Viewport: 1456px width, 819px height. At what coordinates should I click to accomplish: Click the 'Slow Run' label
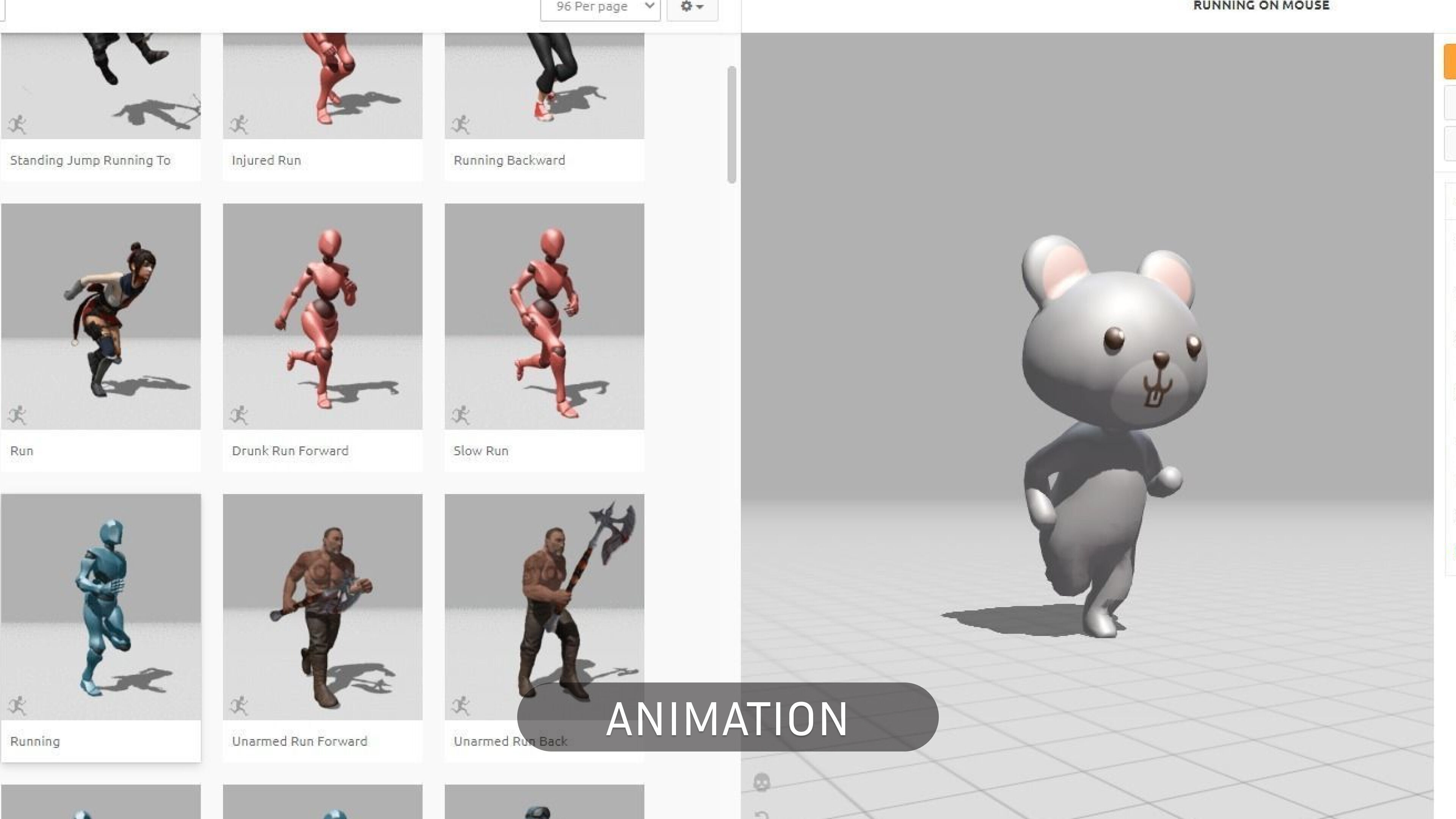(481, 451)
